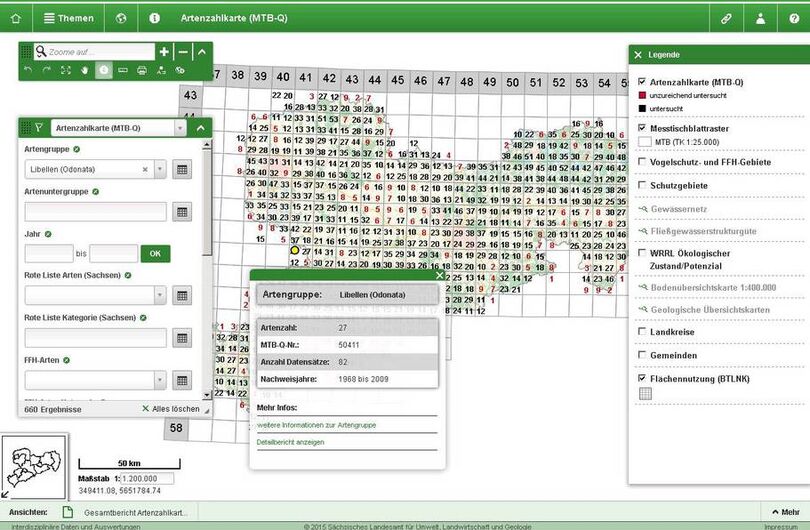Click the zoom-out minus button
810x530 pixels.
point(183,52)
